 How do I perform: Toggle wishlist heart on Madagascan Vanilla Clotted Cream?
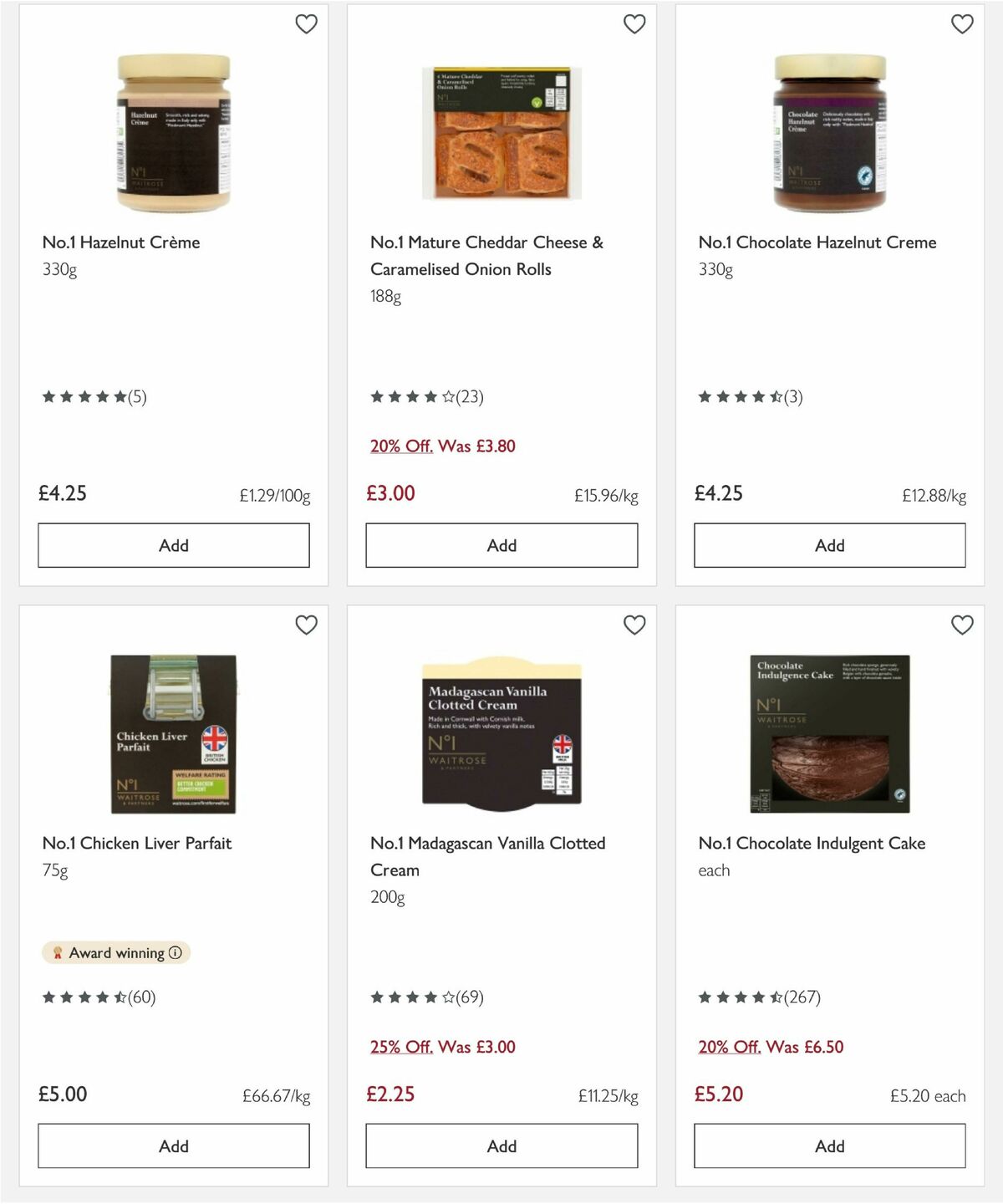634,624
